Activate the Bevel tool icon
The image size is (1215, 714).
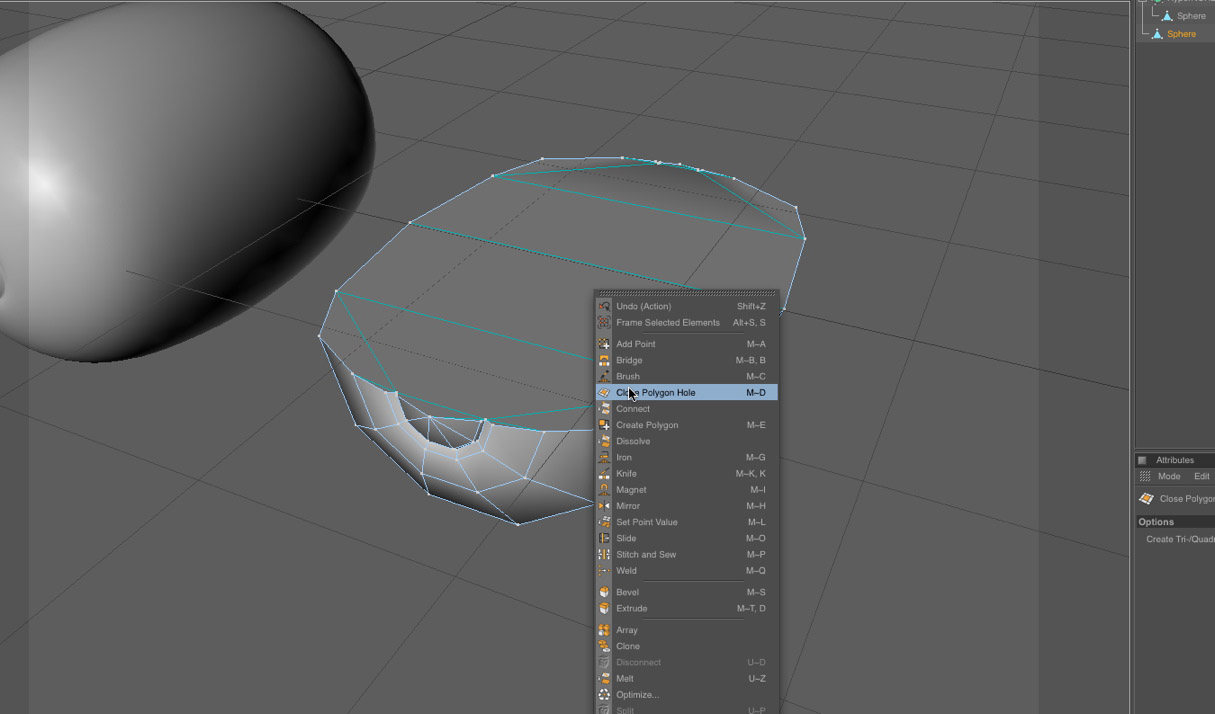pos(604,592)
